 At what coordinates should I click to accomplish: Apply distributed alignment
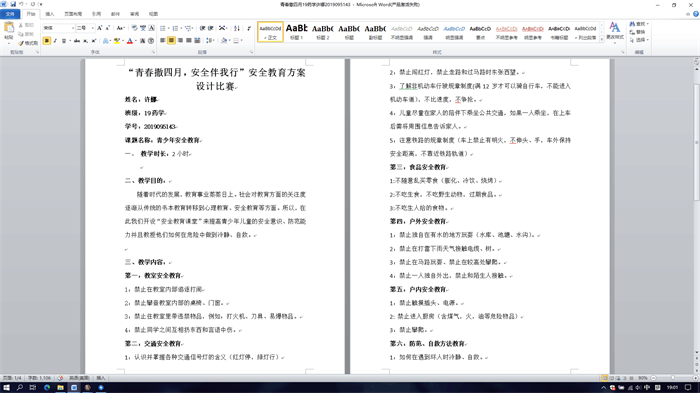pyautogui.click(x=197, y=41)
